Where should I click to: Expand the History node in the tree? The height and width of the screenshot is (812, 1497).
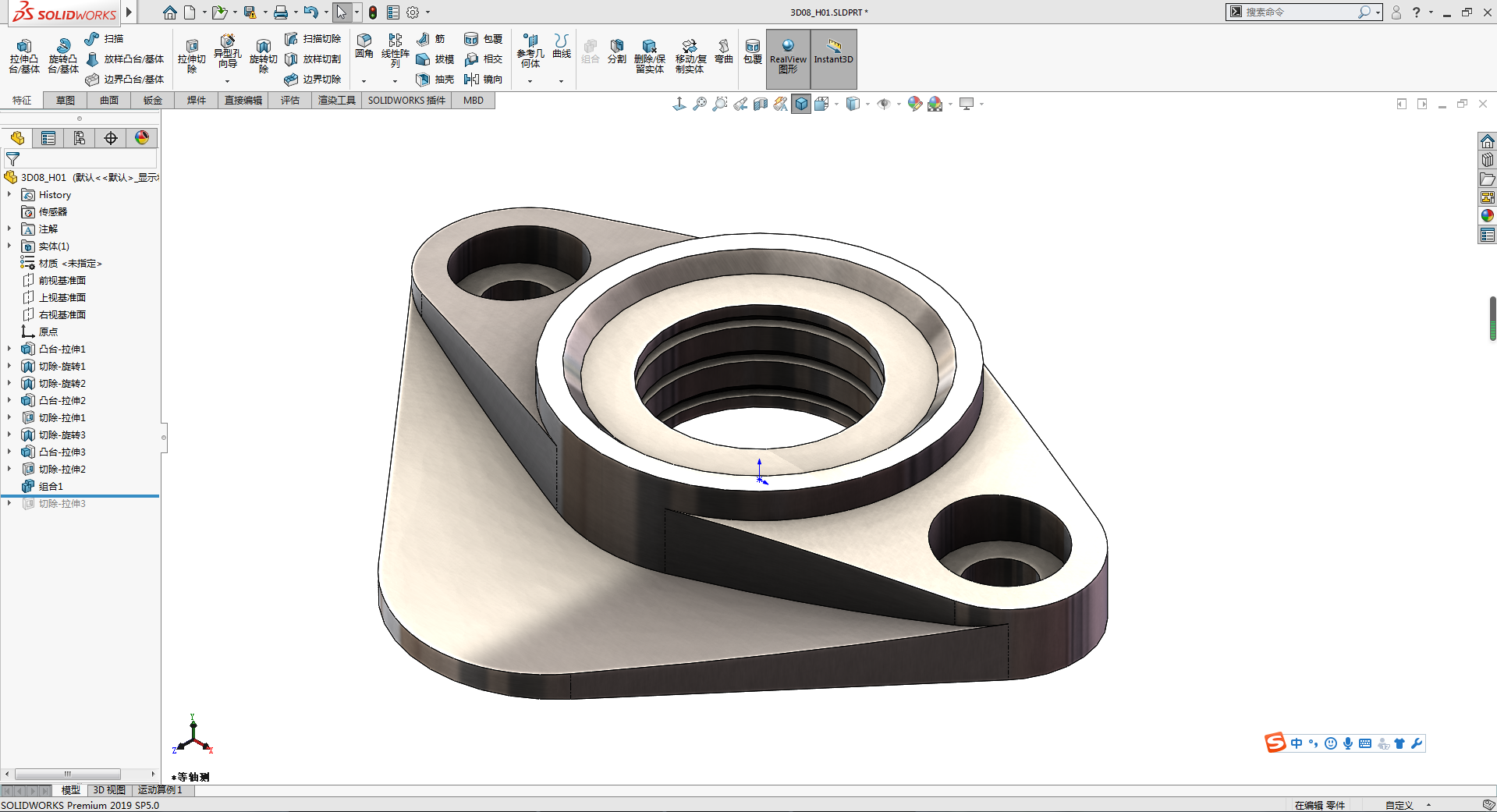coord(9,194)
